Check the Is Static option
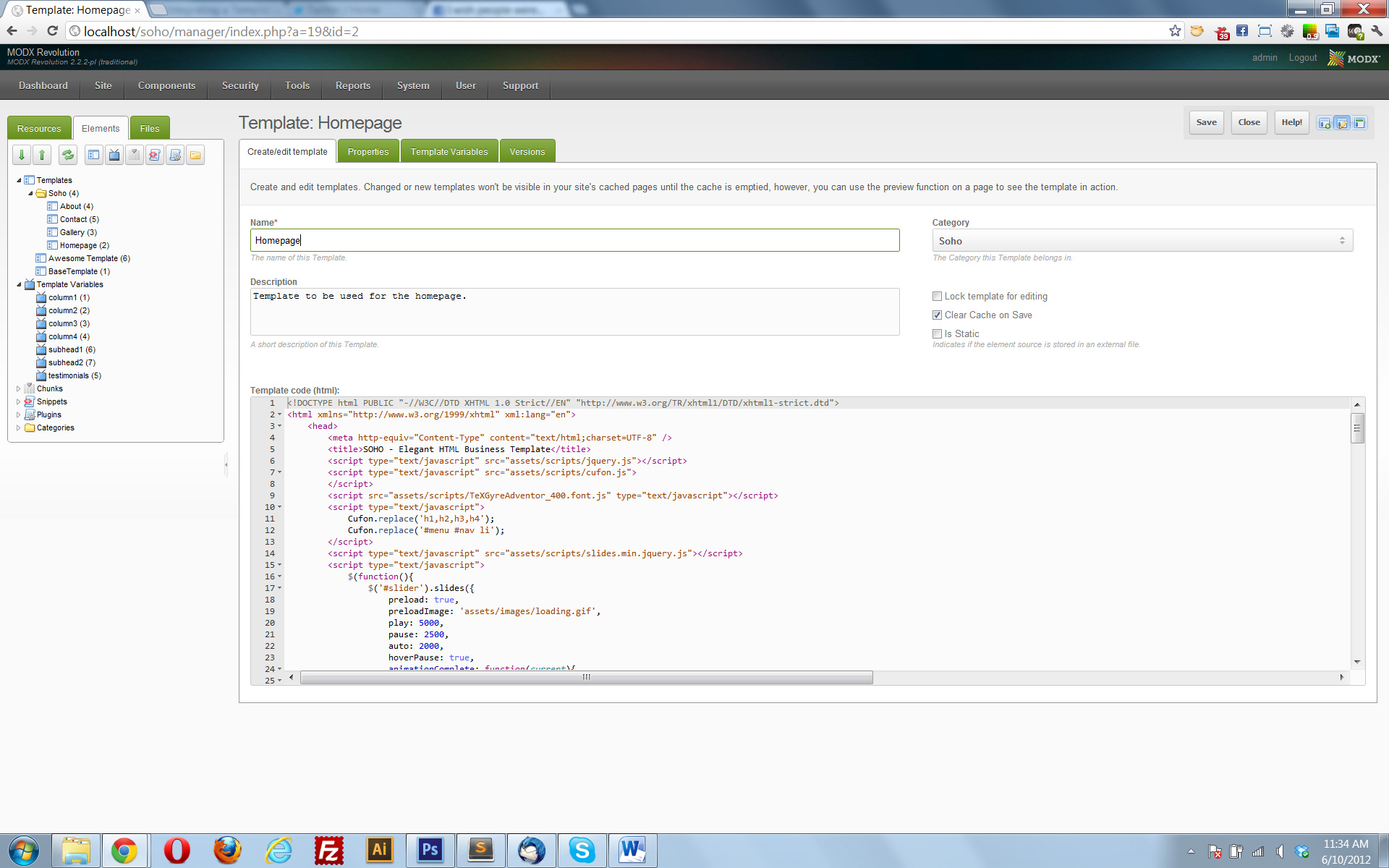 point(937,334)
